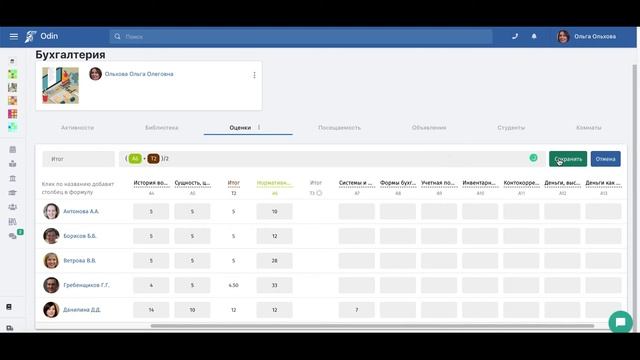Open the calendar icon in sidebar

click(13, 149)
